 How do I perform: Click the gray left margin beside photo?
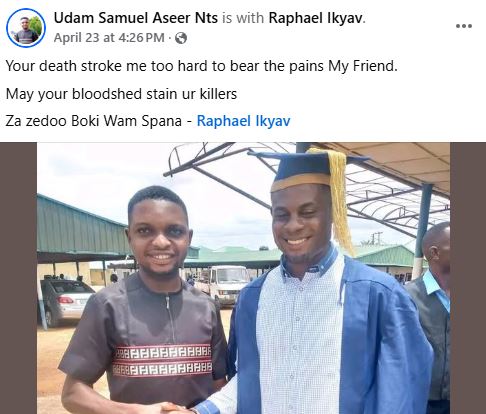coord(18,278)
